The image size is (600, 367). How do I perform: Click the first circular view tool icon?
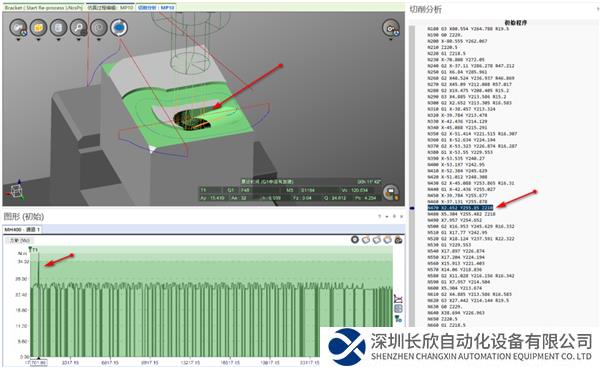[x=18, y=28]
